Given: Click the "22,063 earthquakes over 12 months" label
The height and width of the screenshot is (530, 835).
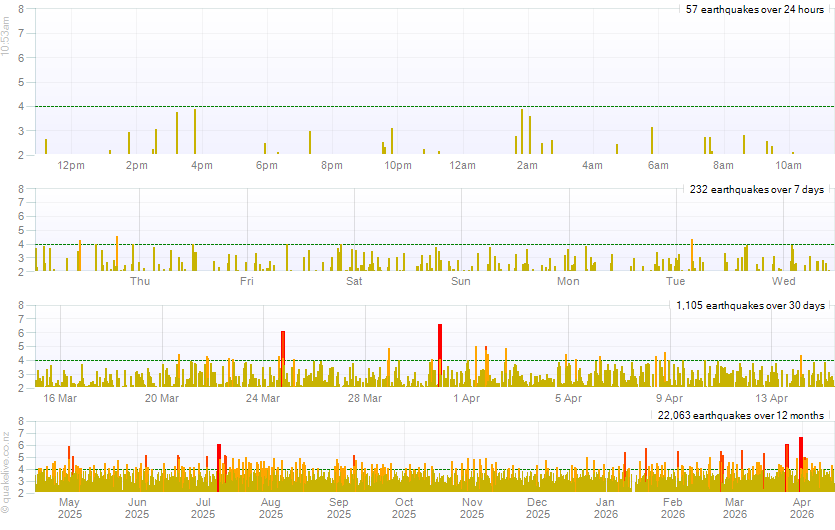Looking at the screenshot, I should point(741,415).
